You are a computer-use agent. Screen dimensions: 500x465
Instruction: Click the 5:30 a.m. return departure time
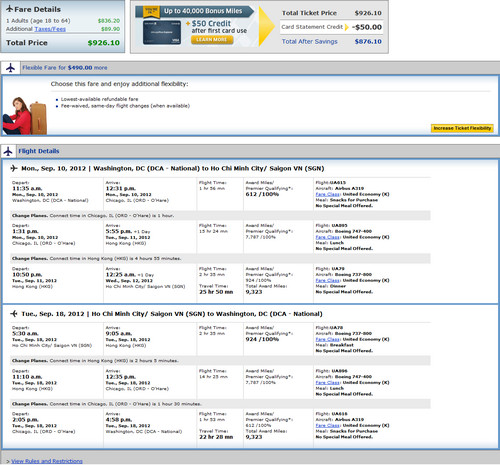pyautogui.click(x=25, y=333)
